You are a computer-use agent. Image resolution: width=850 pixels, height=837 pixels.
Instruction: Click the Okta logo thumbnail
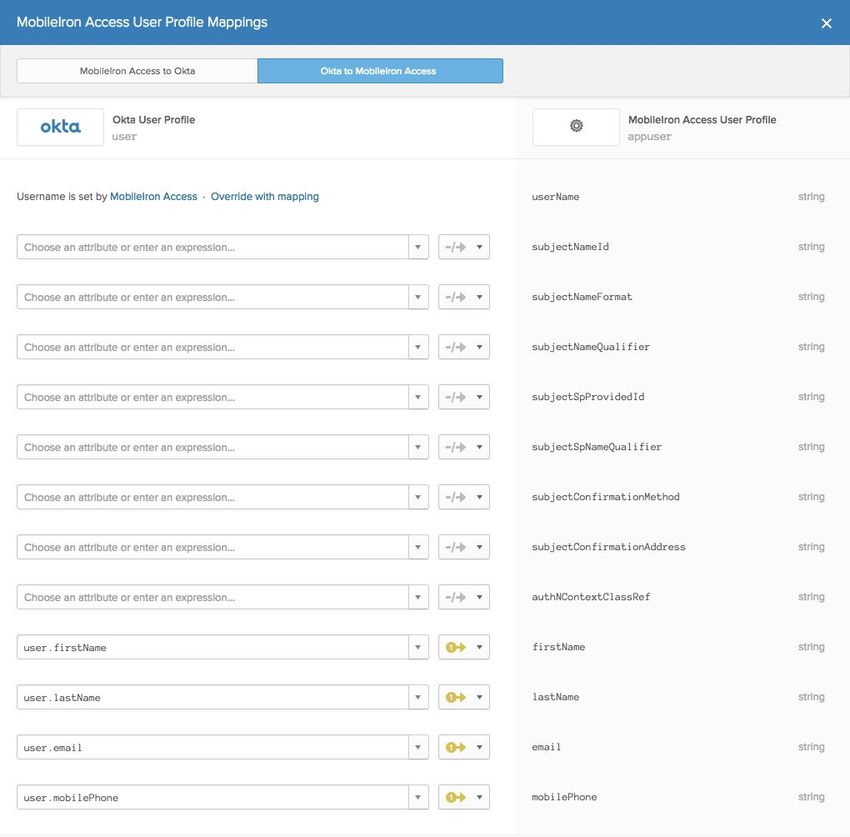(60, 127)
